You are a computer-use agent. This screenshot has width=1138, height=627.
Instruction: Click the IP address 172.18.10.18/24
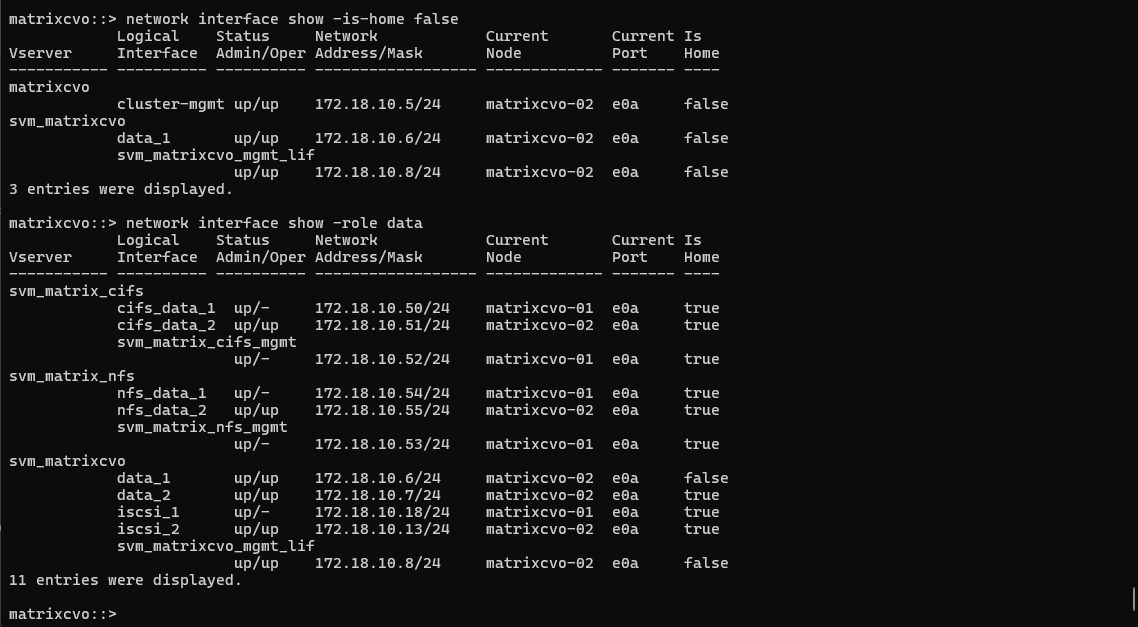pos(382,512)
